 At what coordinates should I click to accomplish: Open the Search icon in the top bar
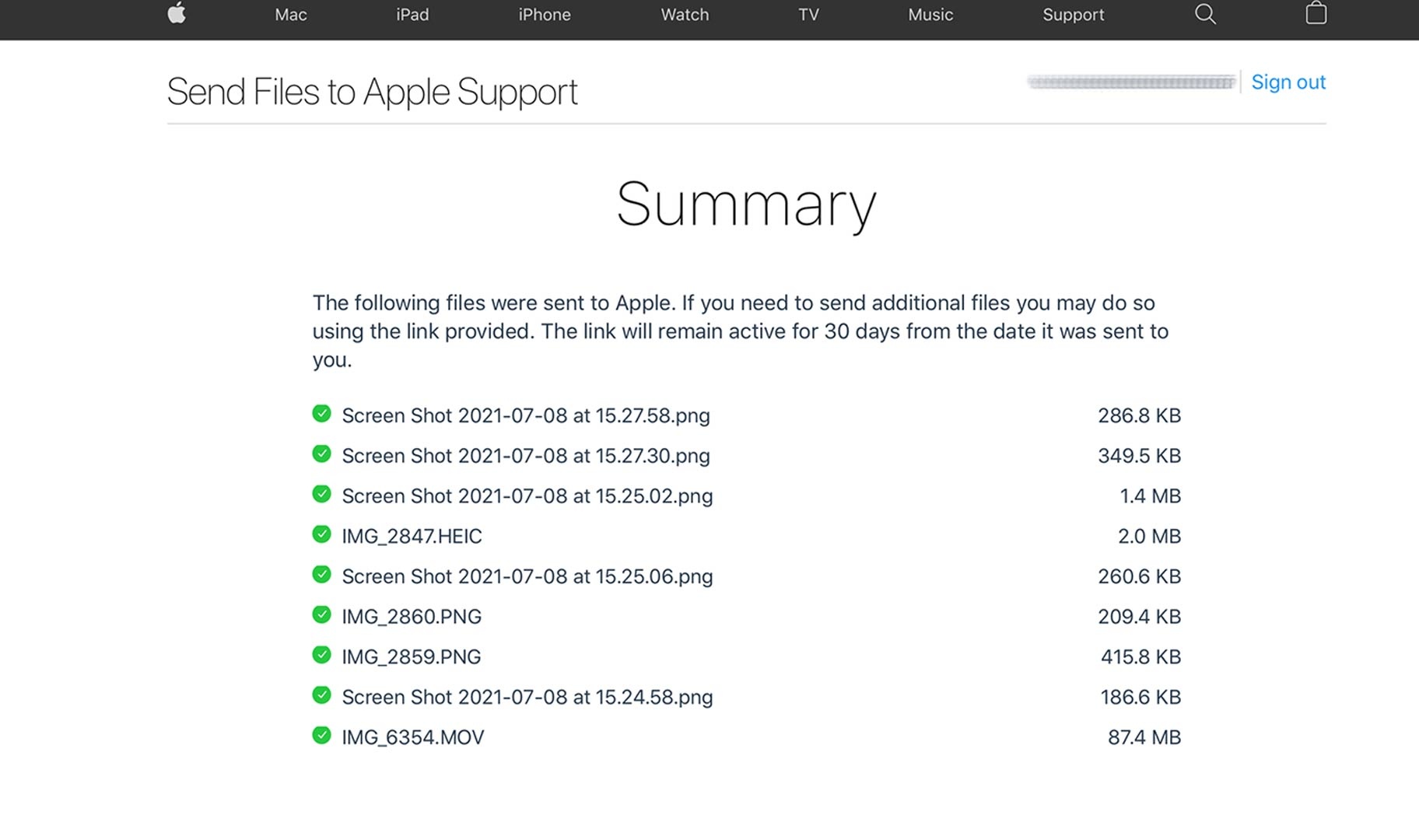1205,14
